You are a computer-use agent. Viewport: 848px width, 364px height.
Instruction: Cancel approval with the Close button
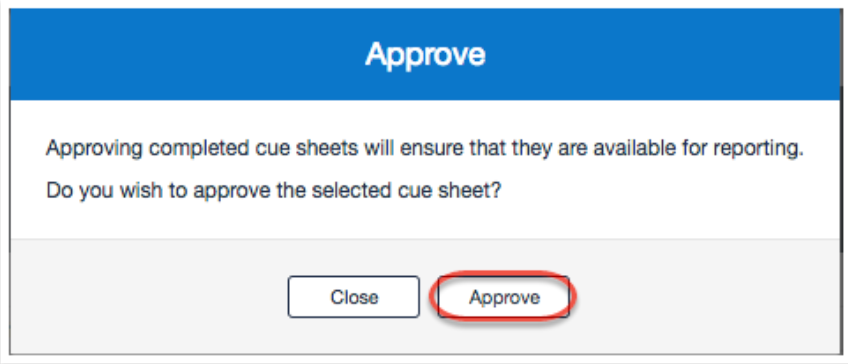tap(354, 296)
